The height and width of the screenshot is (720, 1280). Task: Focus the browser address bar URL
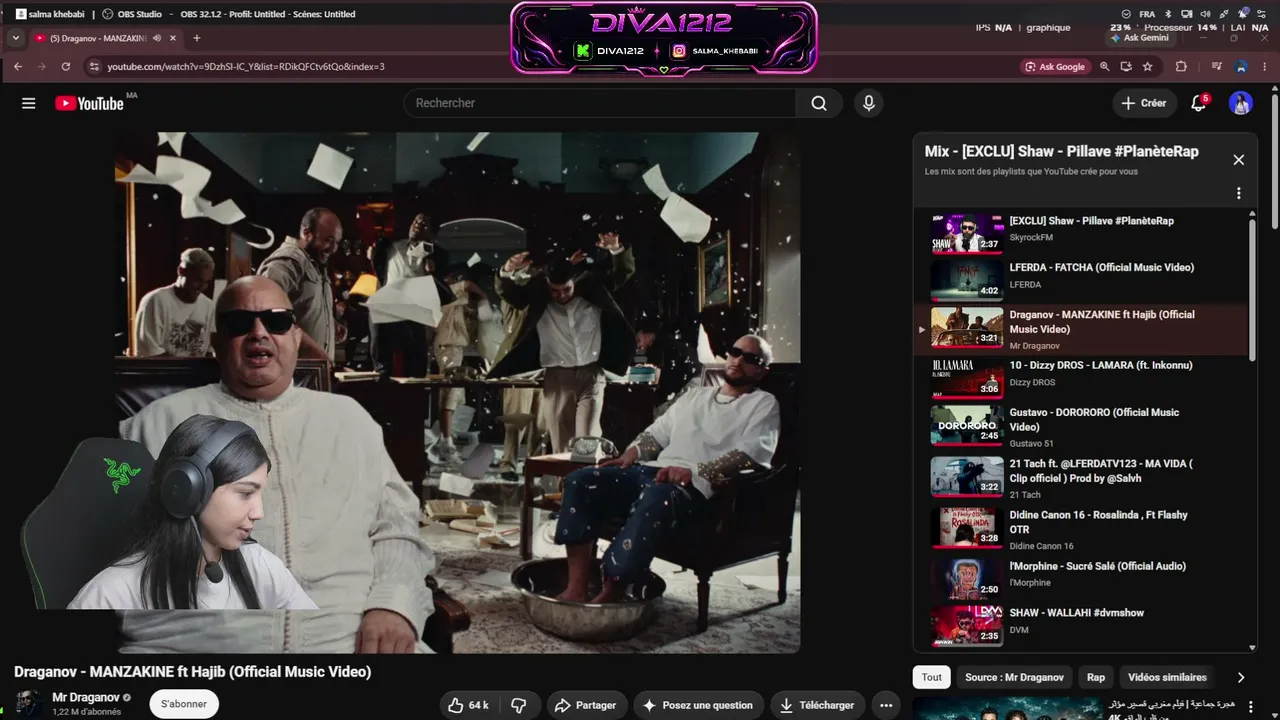click(246, 66)
